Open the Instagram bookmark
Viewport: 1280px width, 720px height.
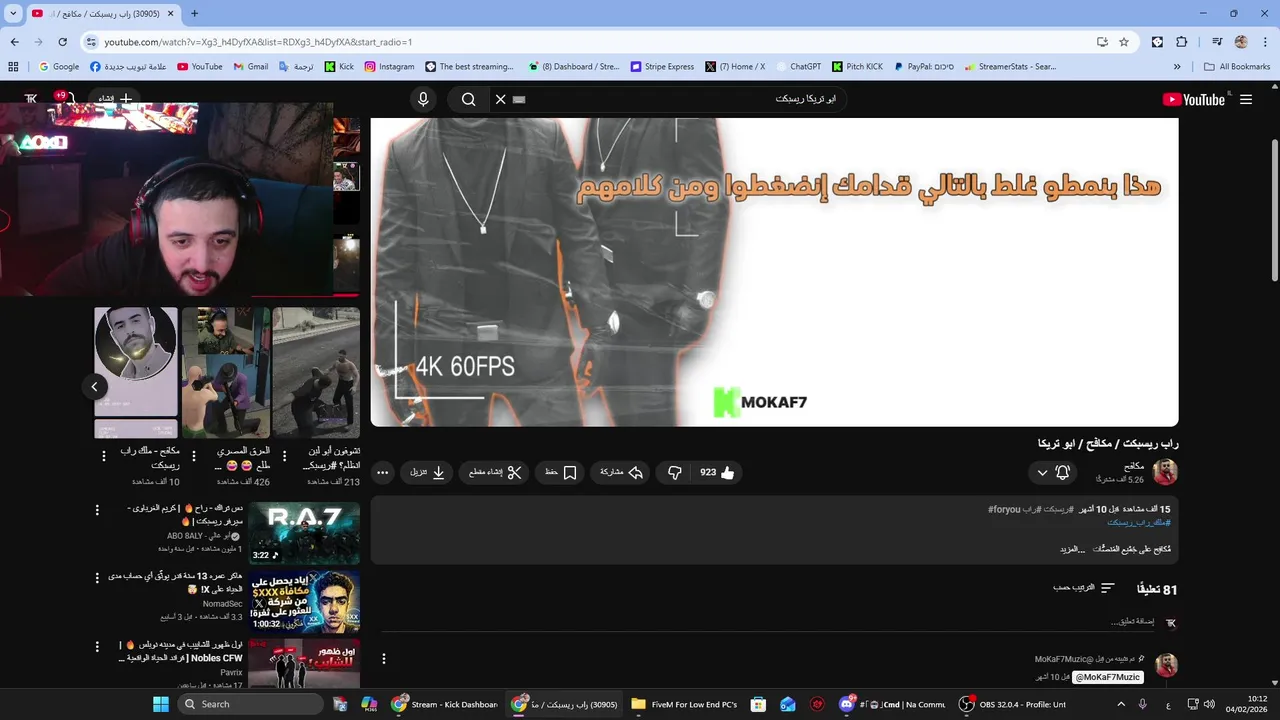coord(389,67)
